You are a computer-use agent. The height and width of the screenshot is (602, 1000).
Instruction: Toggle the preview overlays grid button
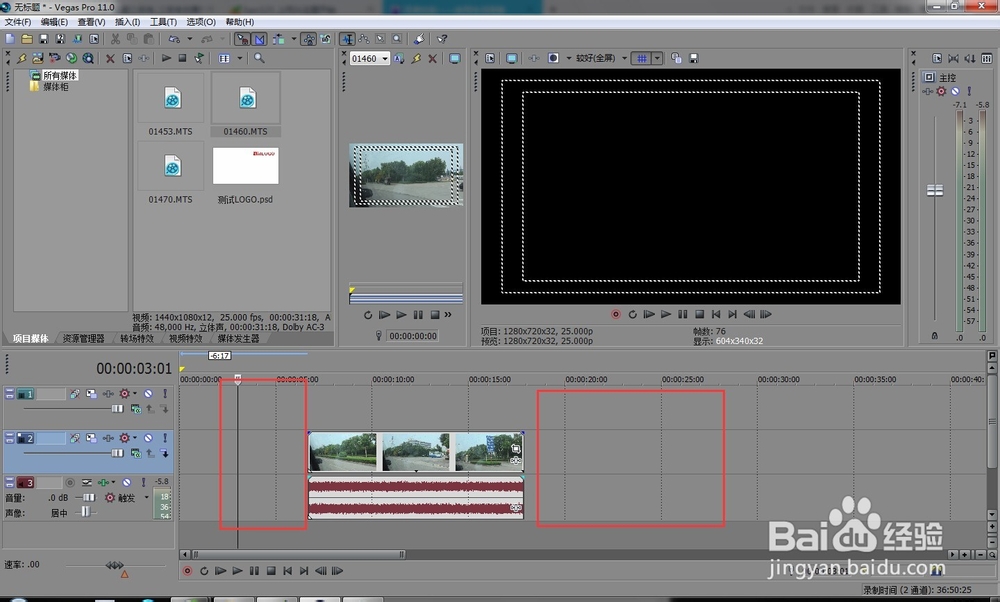(x=641, y=58)
